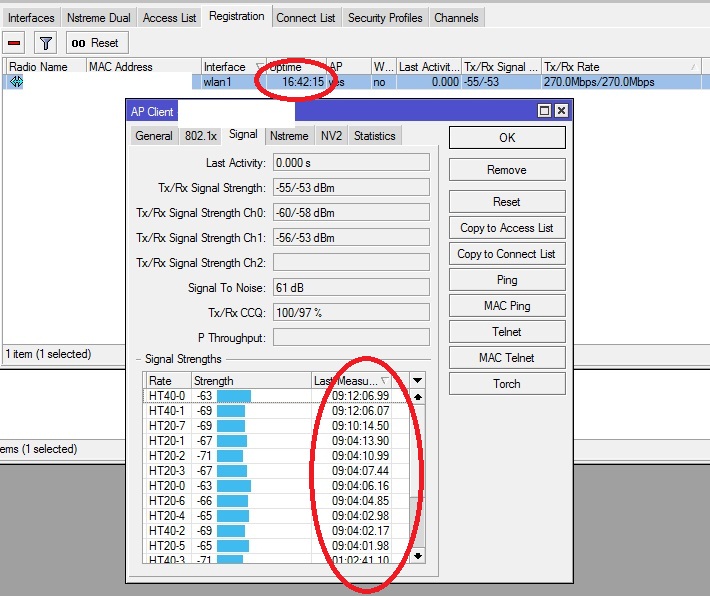Click the Reset button in AP Client dialog
The width and height of the screenshot is (710, 596).
point(507,202)
